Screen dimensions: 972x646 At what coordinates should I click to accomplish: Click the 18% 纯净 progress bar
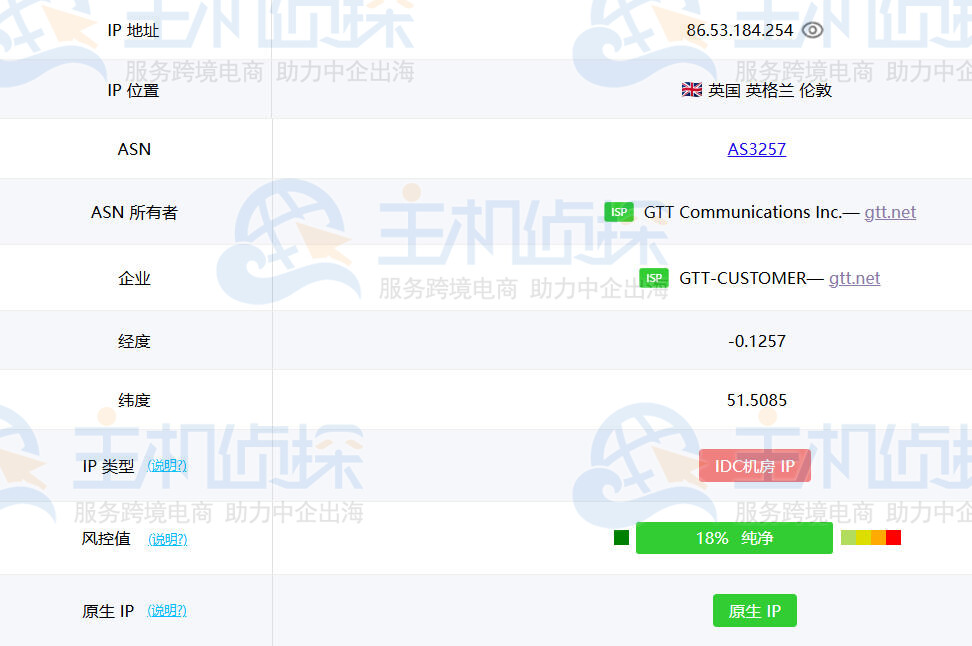coord(734,537)
